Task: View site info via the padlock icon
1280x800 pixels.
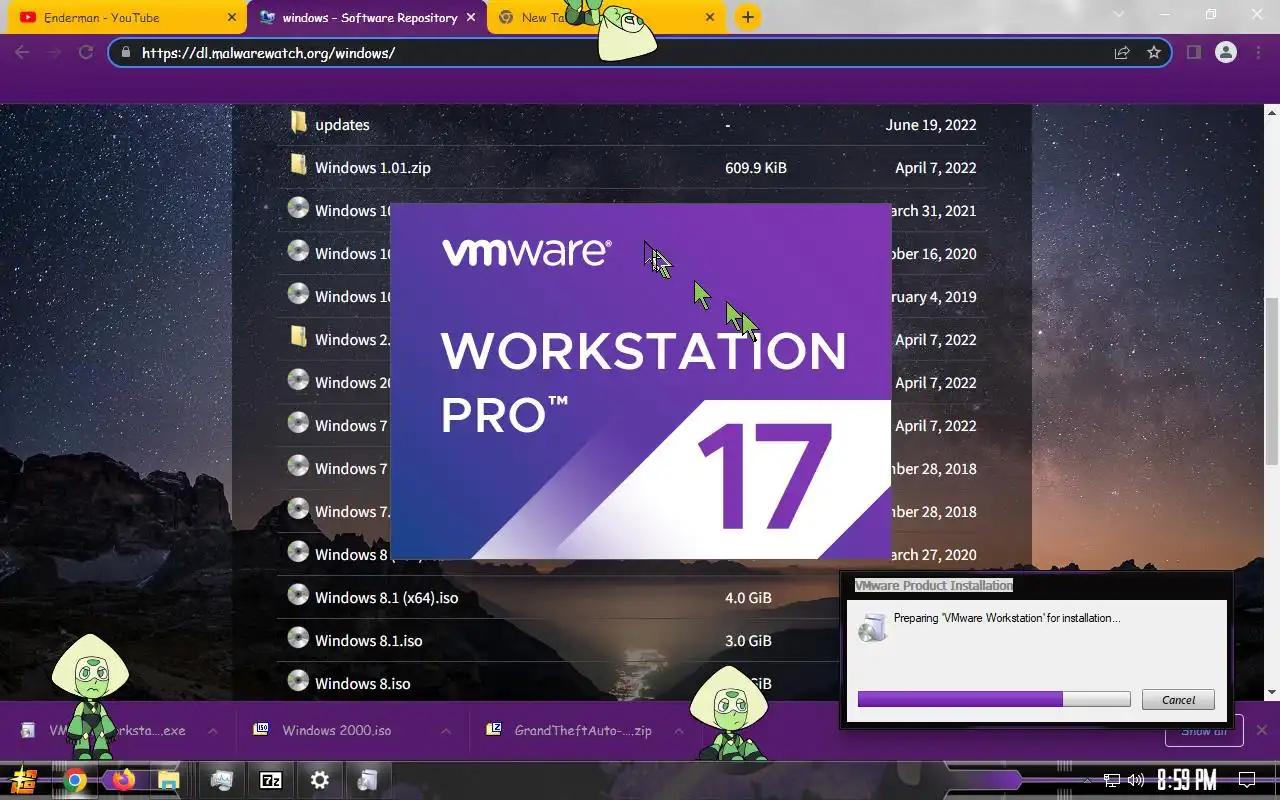Action: (x=125, y=52)
